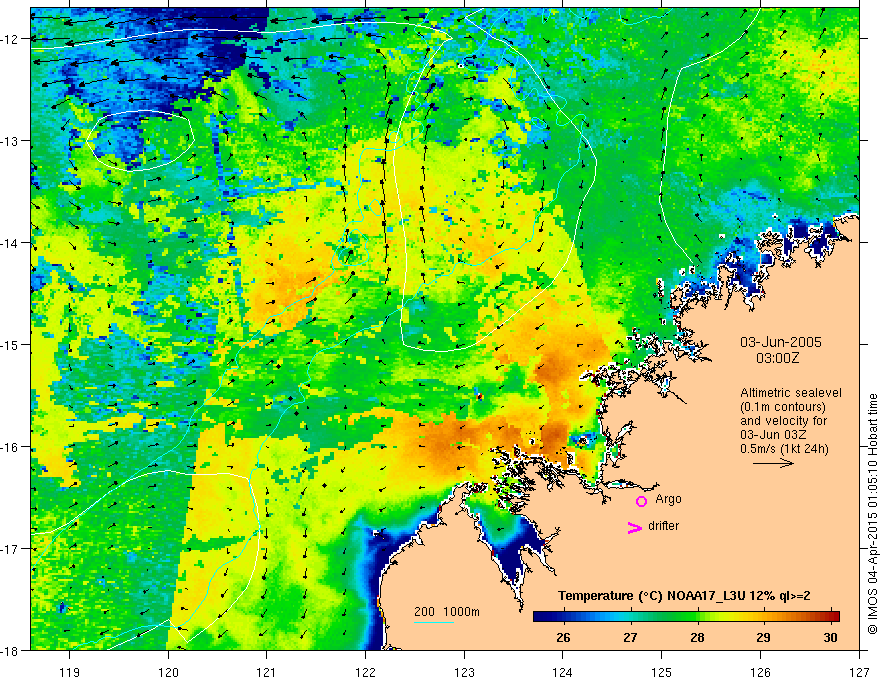Viewport: 880px width, 680px height.
Task: Click the latitude axis label -17
Action: pyautogui.click(x=11, y=549)
